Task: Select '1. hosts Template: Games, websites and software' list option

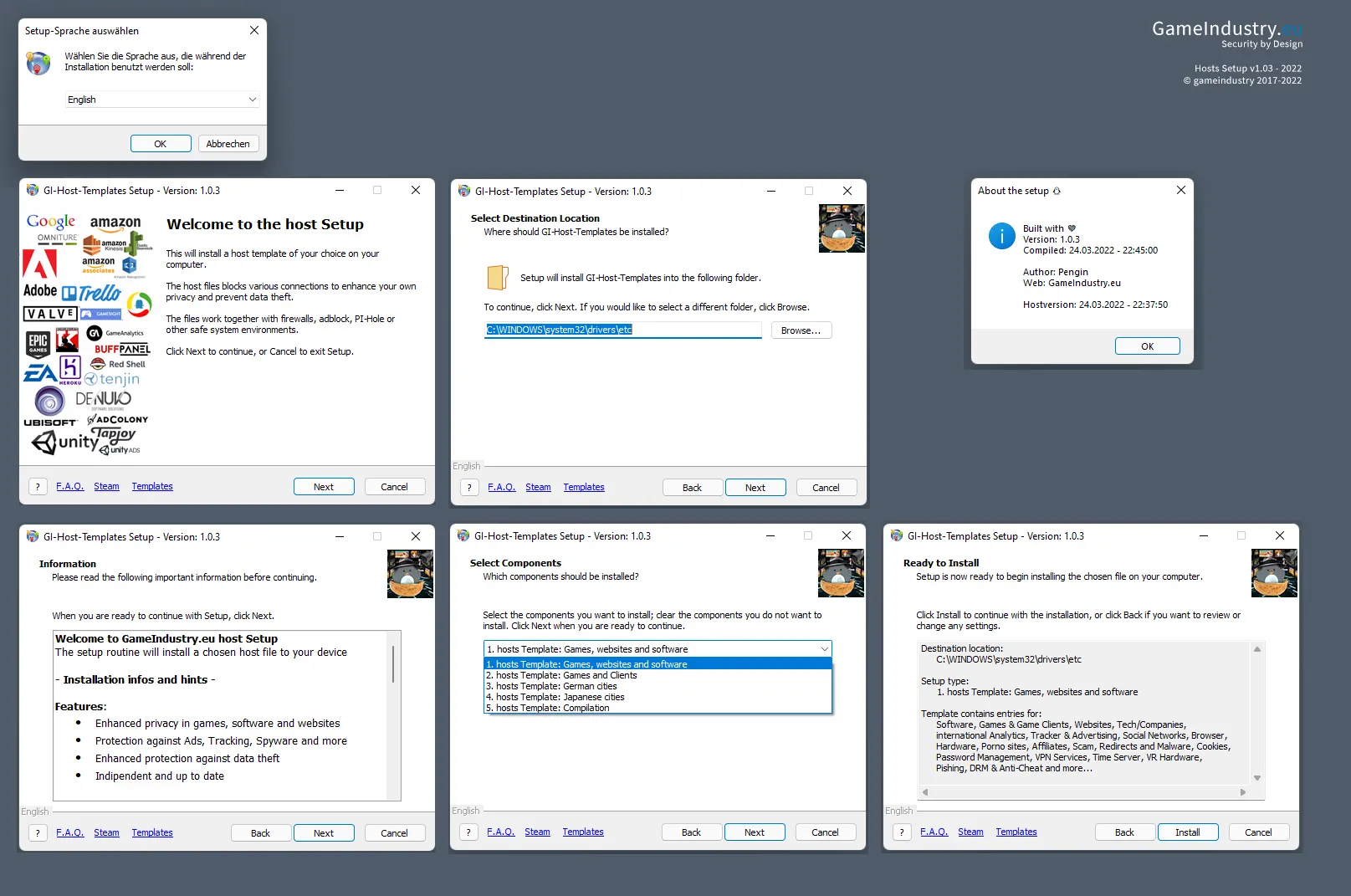Action: coord(658,664)
